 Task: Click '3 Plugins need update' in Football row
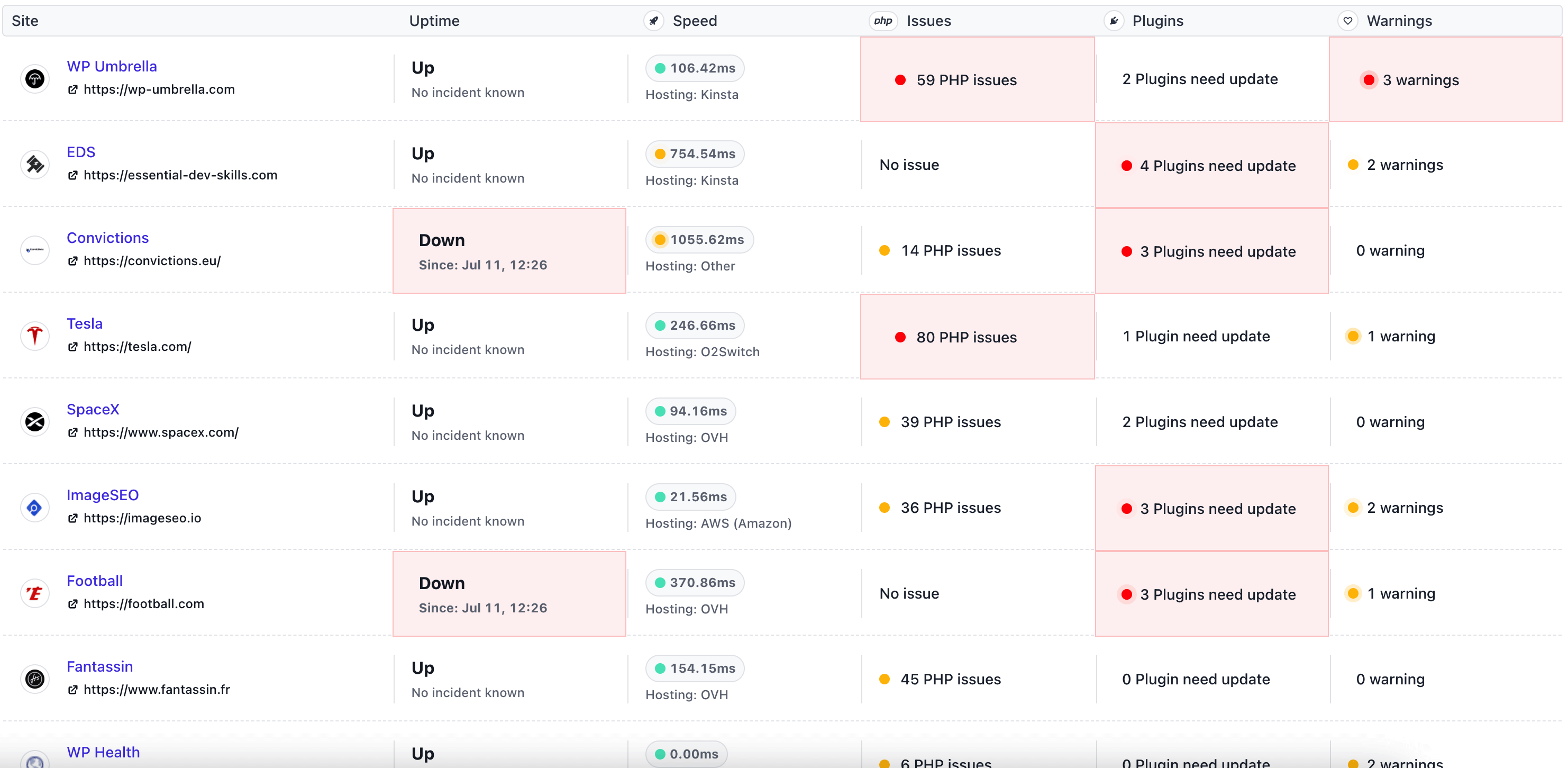coord(1211,594)
